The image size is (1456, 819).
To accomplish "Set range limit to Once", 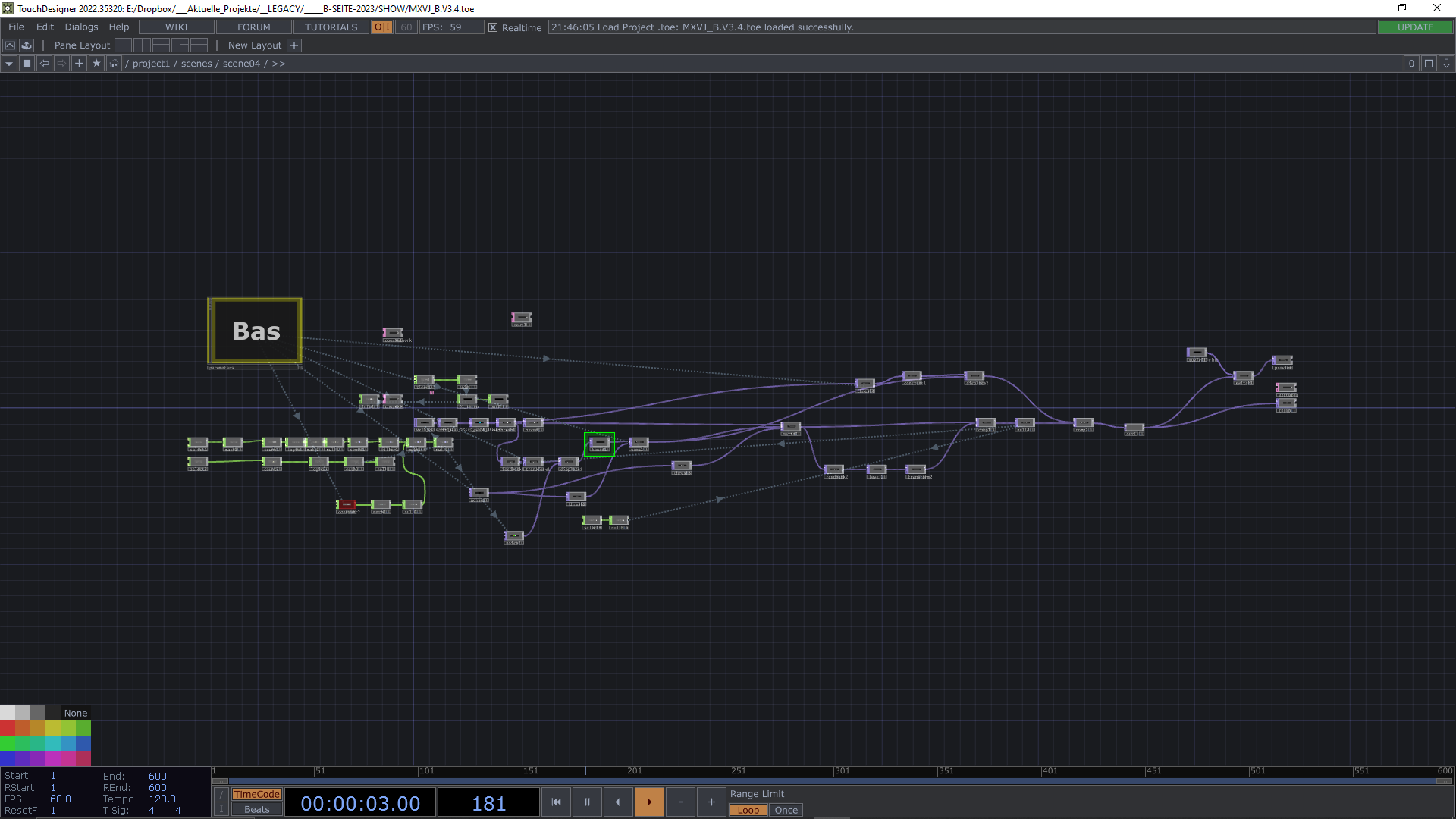I will (x=786, y=810).
